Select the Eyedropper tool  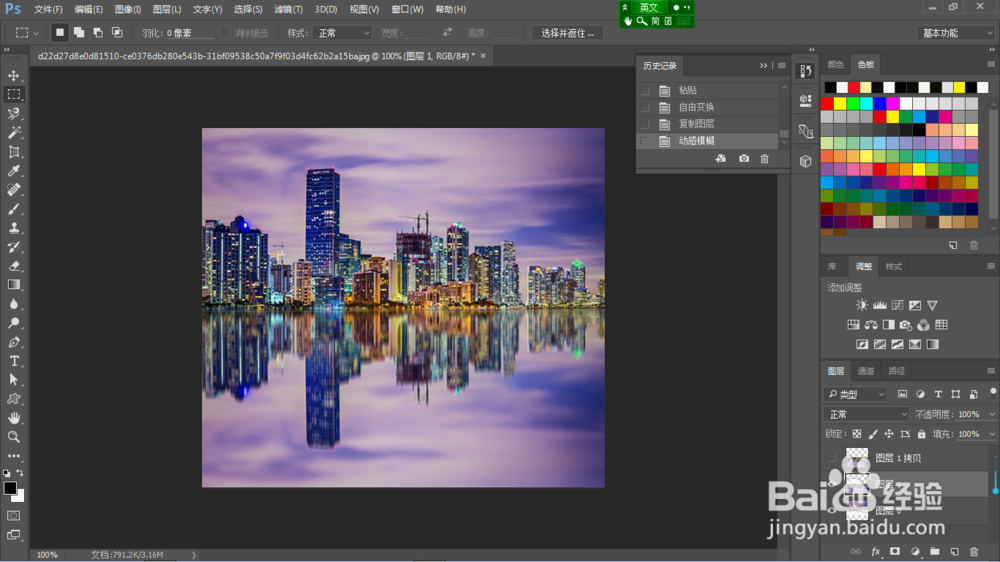pyautogui.click(x=13, y=171)
